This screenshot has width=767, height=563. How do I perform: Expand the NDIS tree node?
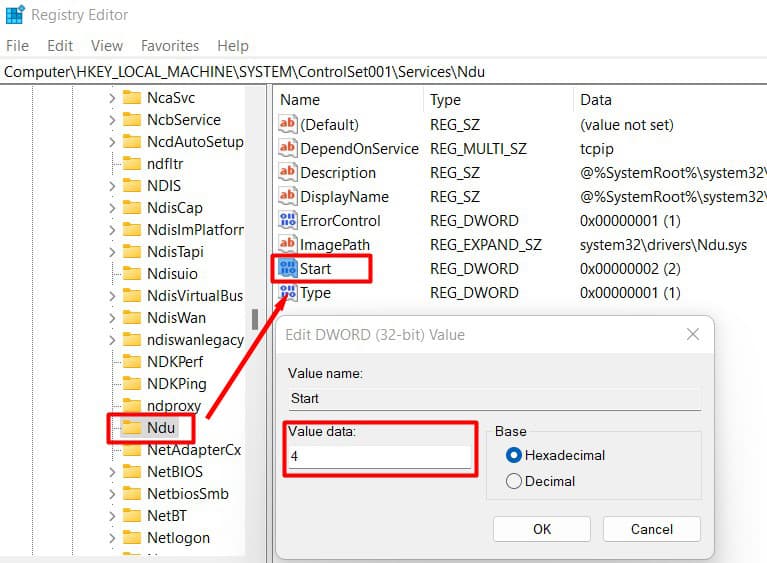pyautogui.click(x=112, y=186)
